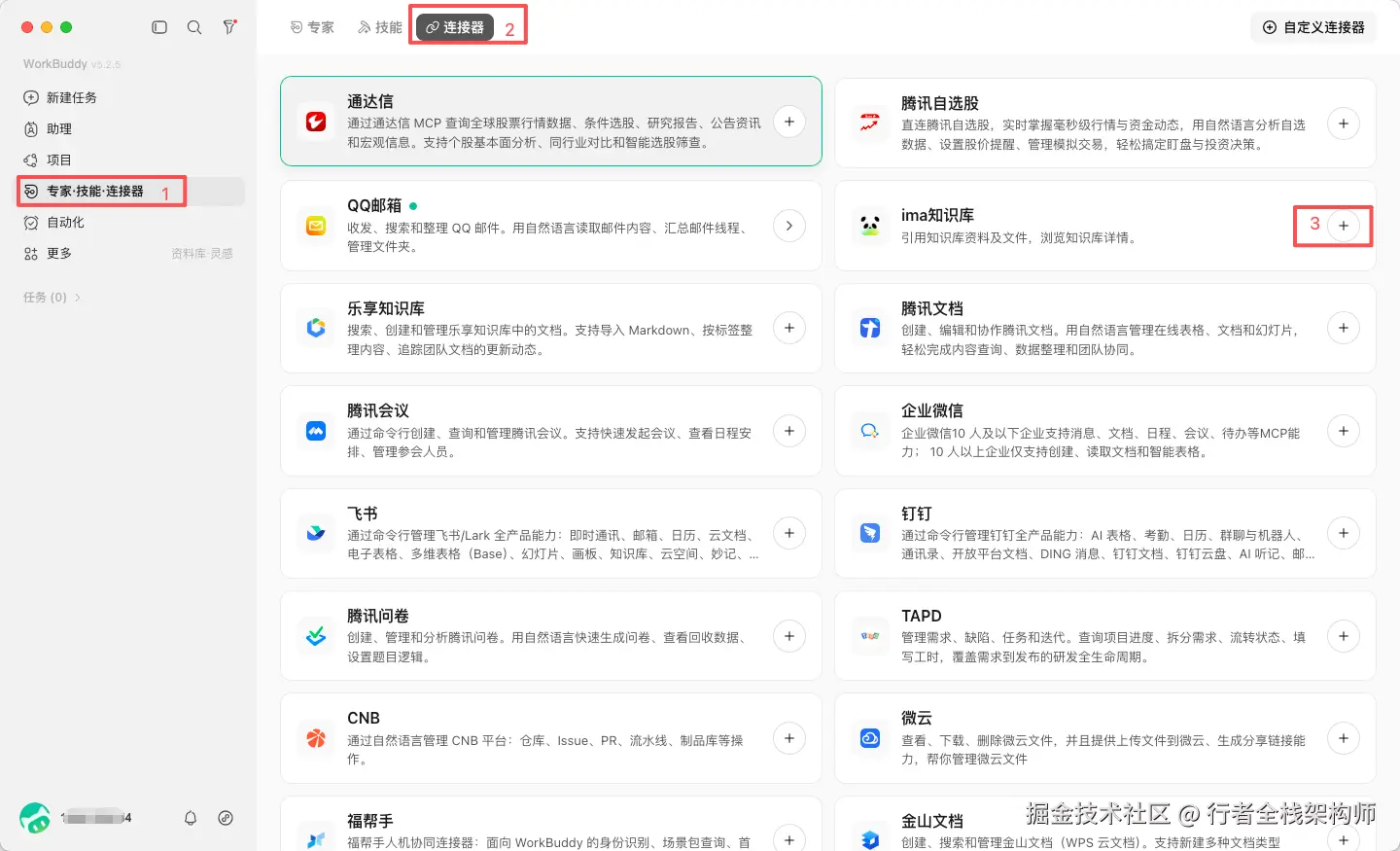Screen dimensions: 1400x851
Task: Click the 微云 cloud icon
Action: click(870, 738)
